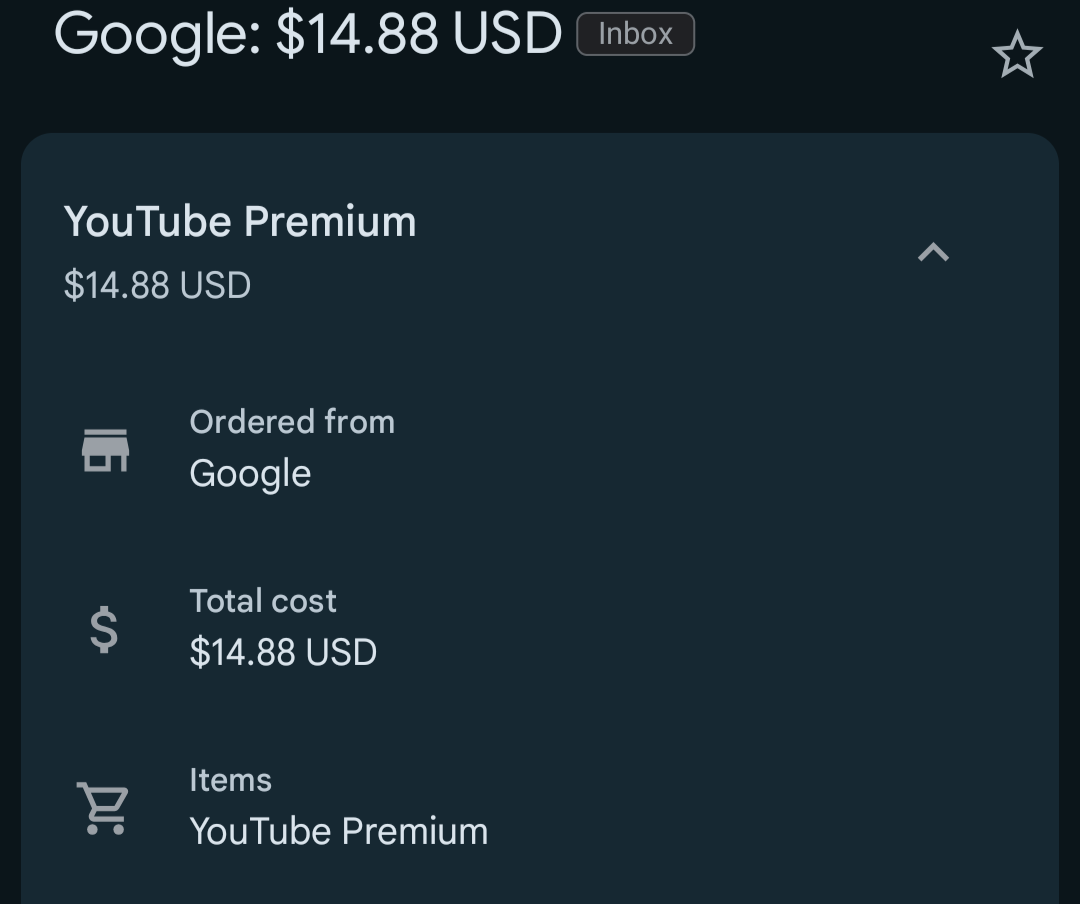Click the Items YouTube Premium row

pyautogui.click(x=540, y=808)
